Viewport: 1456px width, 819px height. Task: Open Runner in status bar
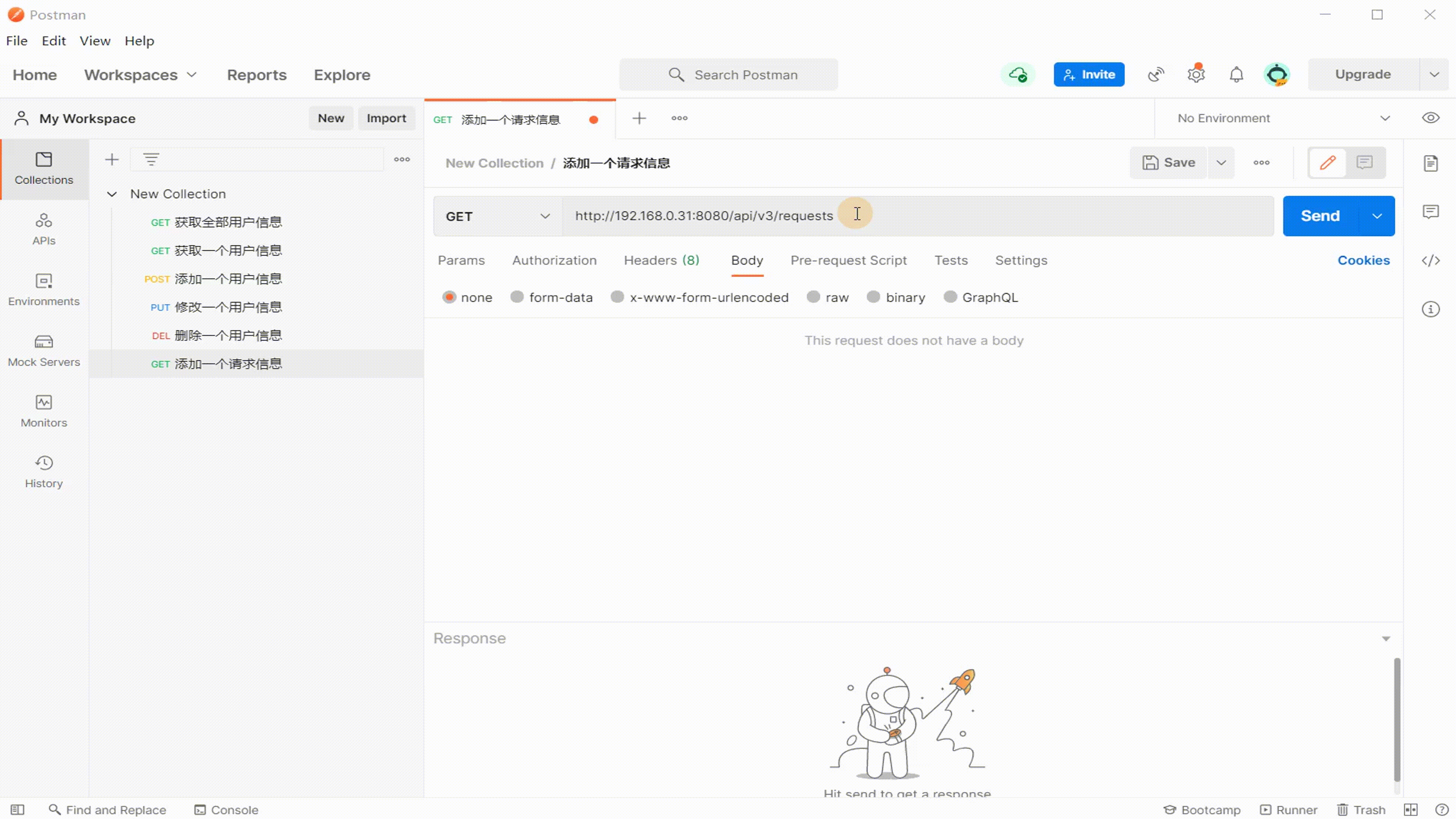pos(1289,810)
